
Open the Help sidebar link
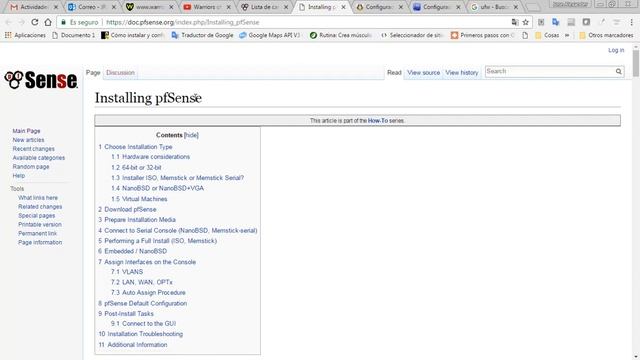(18, 176)
